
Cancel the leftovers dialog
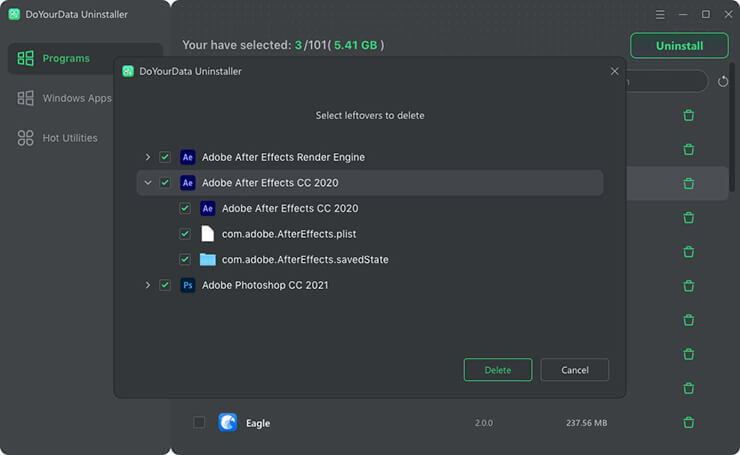tap(574, 370)
